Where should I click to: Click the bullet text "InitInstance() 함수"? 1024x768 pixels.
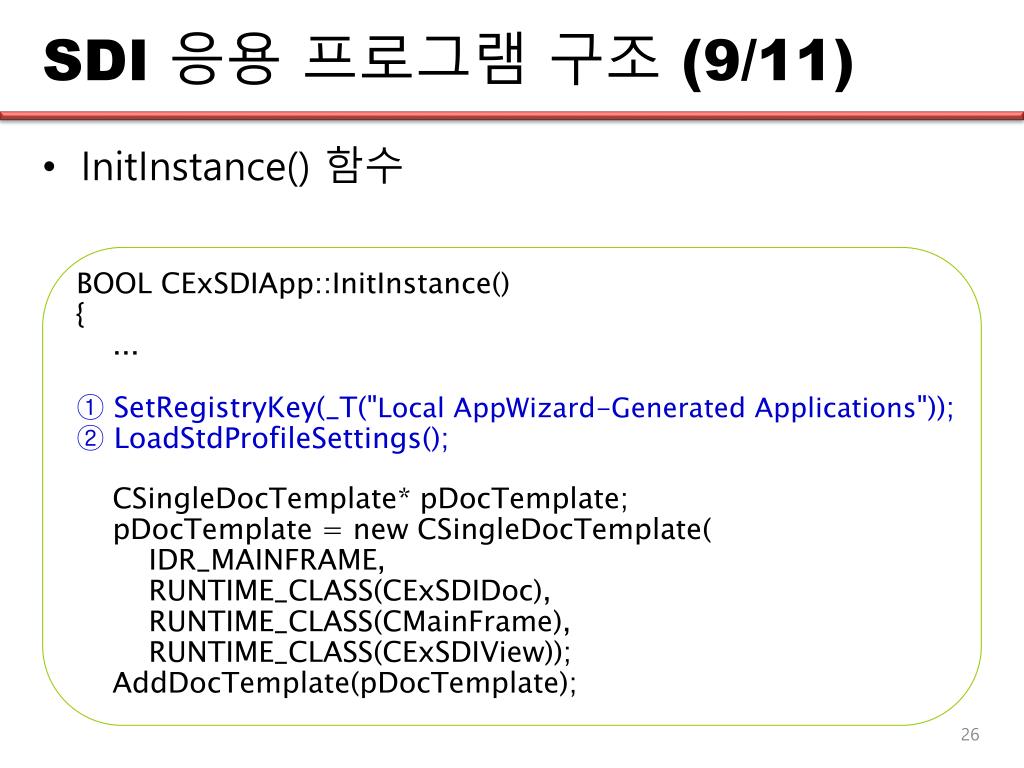click(x=242, y=166)
